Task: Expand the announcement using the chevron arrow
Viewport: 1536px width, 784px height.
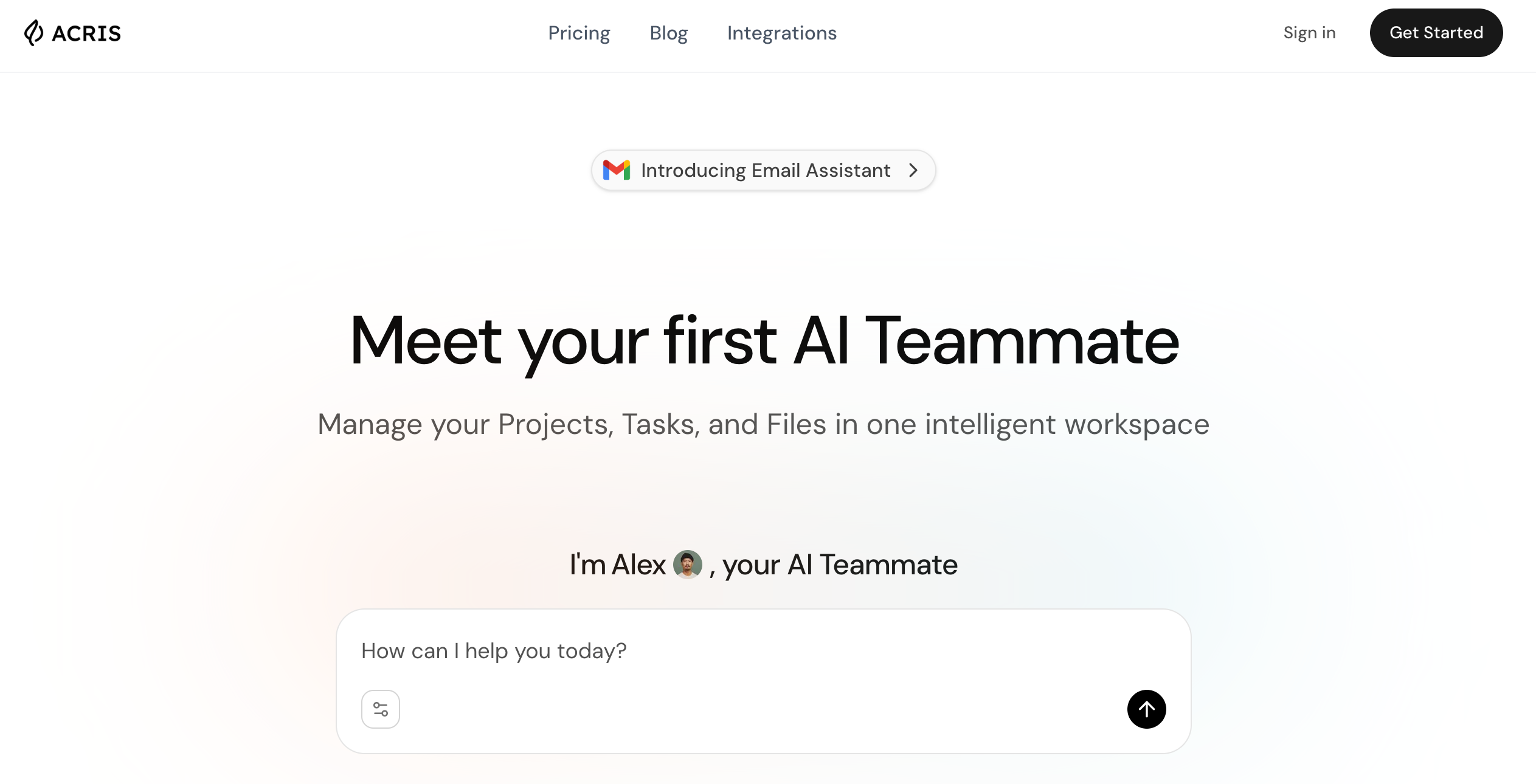Action: (x=913, y=170)
